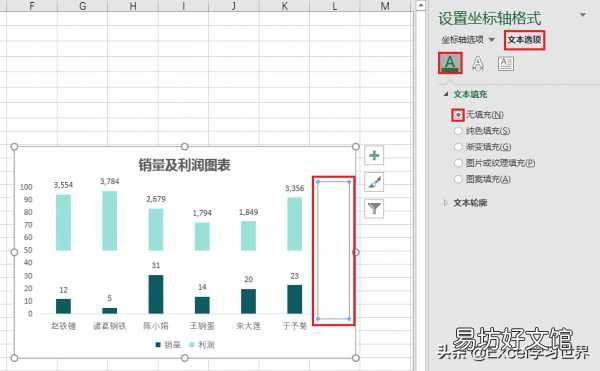Click the data label 3,784
This screenshot has width=600, height=371.
pos(109,181)
